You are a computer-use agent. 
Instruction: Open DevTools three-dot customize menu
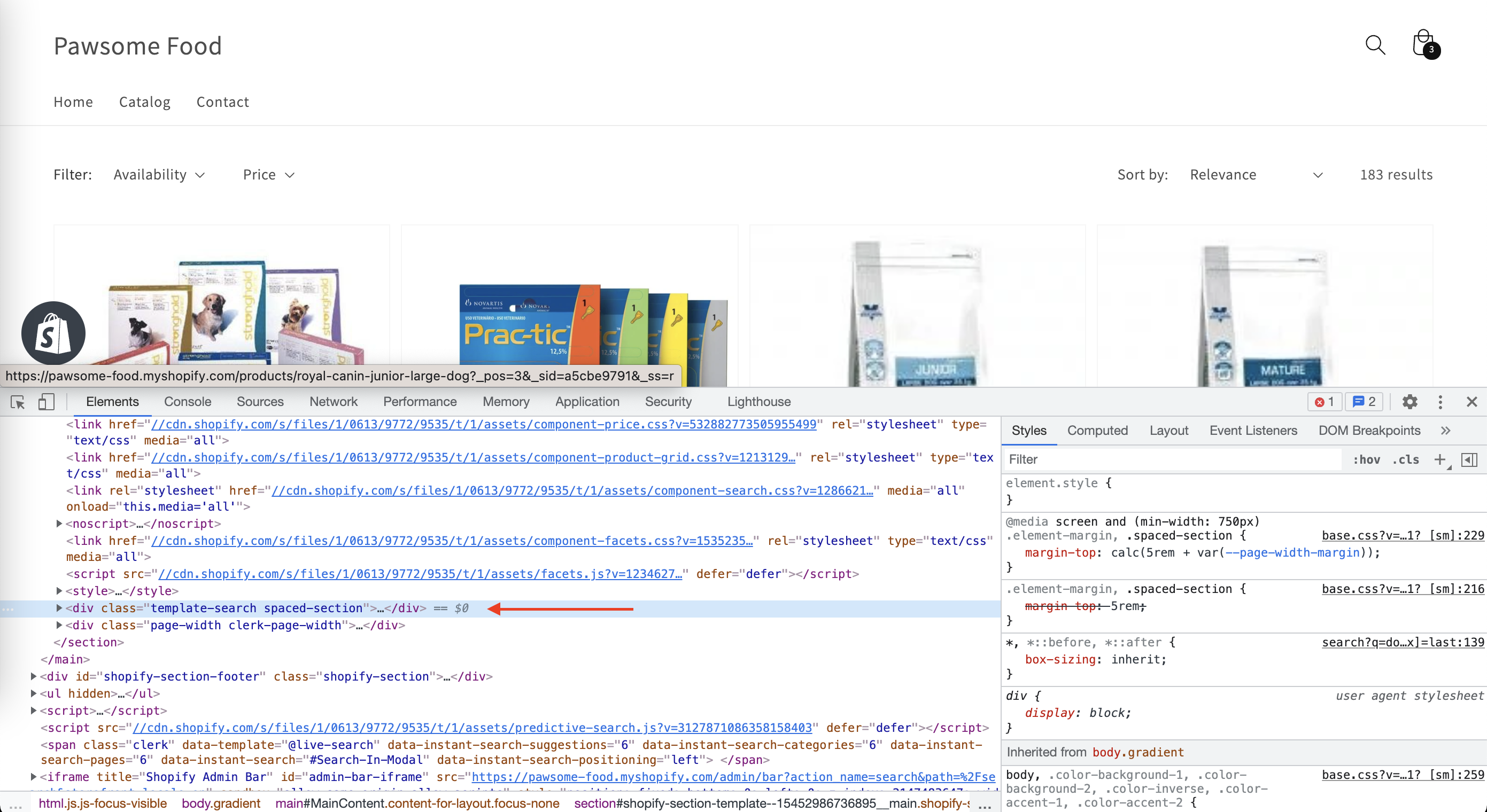click(1440, 402)
